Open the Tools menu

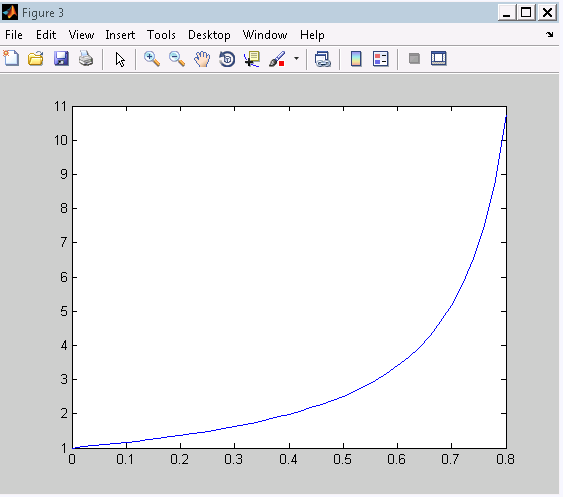pyautogui.click(x=161, y=35)
